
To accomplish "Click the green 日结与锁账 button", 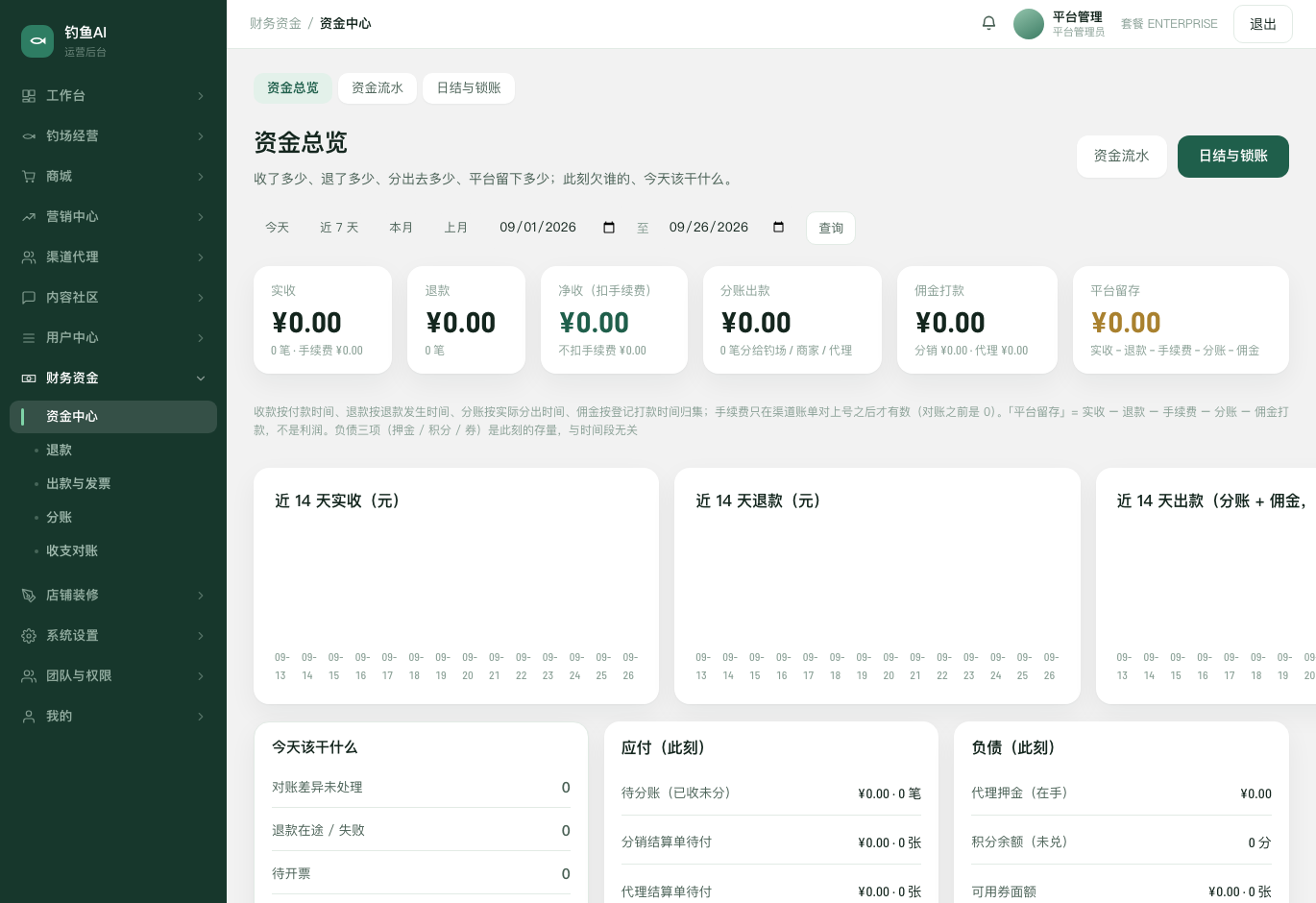I will (x=1233, y=157).
